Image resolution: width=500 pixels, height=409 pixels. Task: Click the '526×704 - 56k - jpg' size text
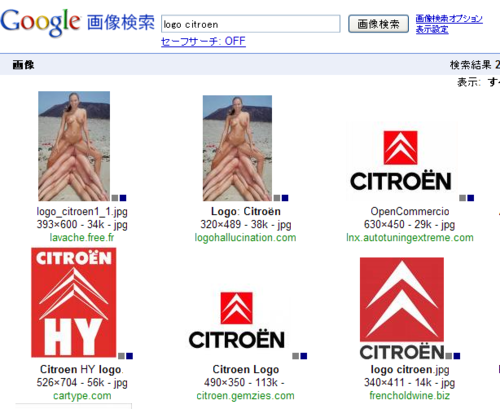tap(82, 383)
